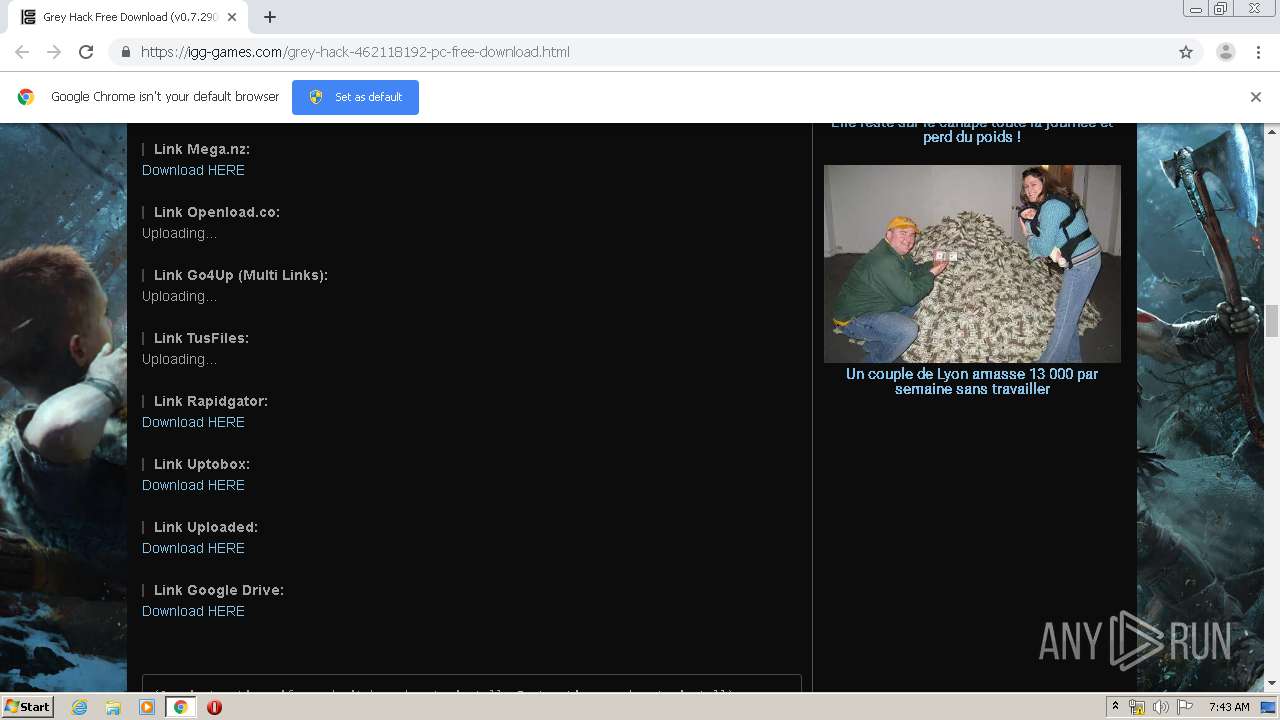Click the scrollbar down arrow
Image resolution: width=1280 pixels, height=720 pixels.
pyautogui.click(x=1272, y=683)
